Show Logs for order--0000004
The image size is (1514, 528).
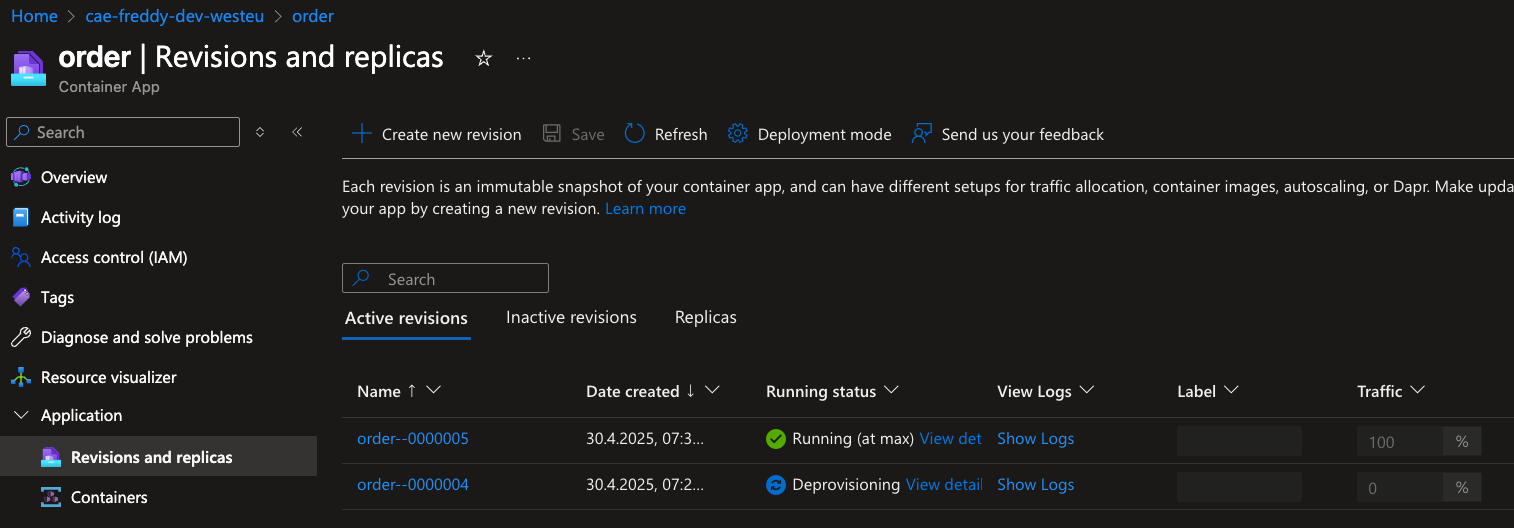tap(1035, 485)
